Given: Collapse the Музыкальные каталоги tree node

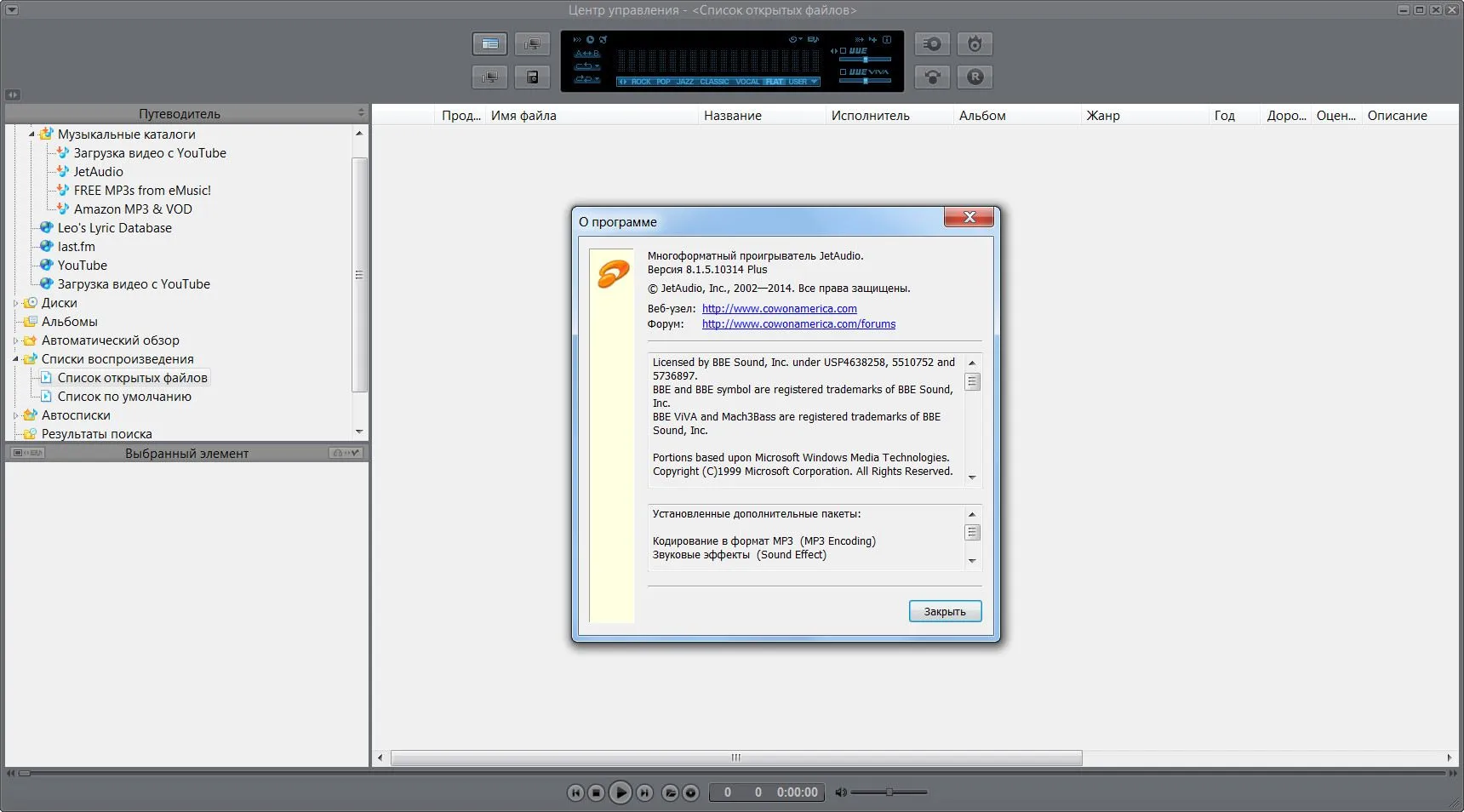Looking at the screenshot, I should (31, 134).
